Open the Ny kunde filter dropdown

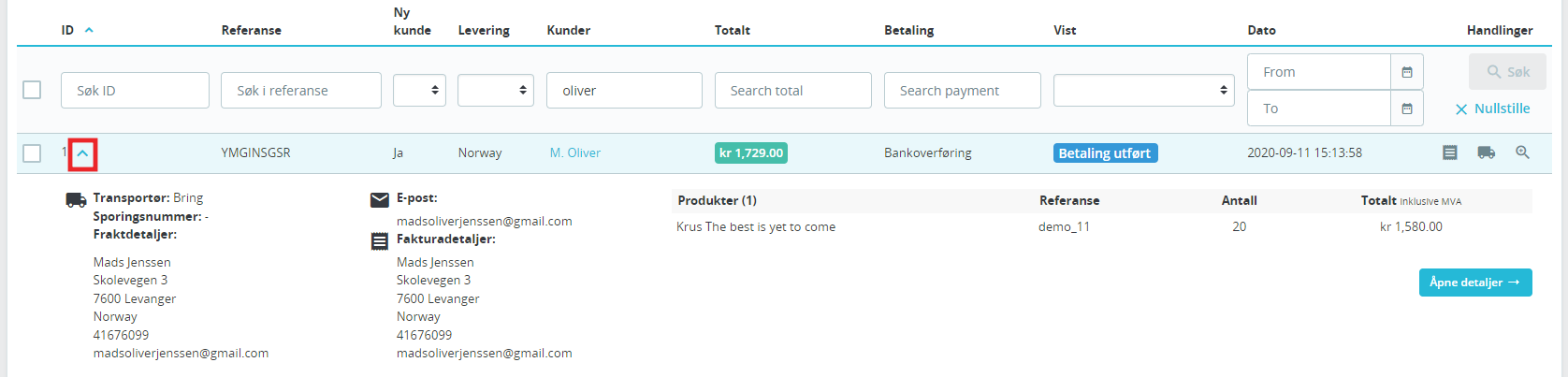419,90
